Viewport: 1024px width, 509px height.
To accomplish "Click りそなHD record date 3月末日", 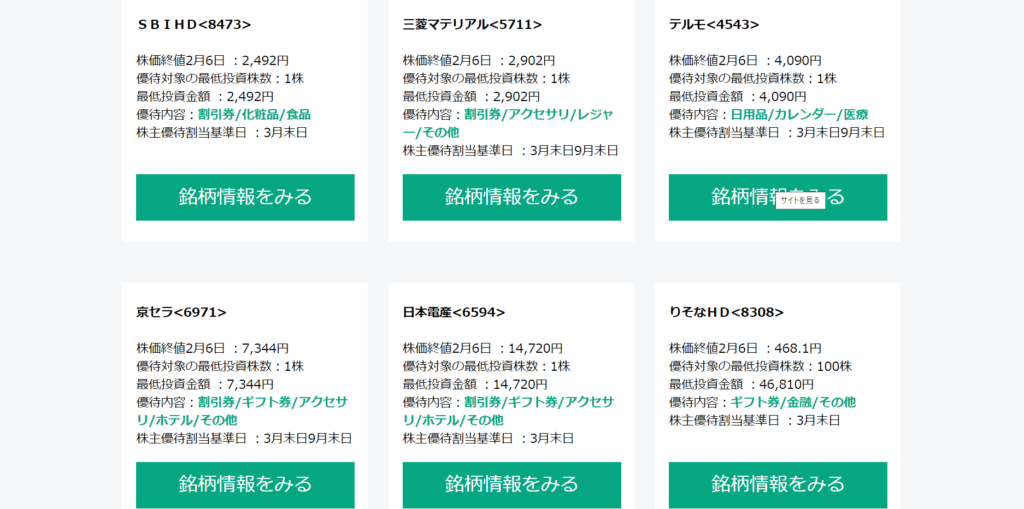I will [x=818, y=420].
